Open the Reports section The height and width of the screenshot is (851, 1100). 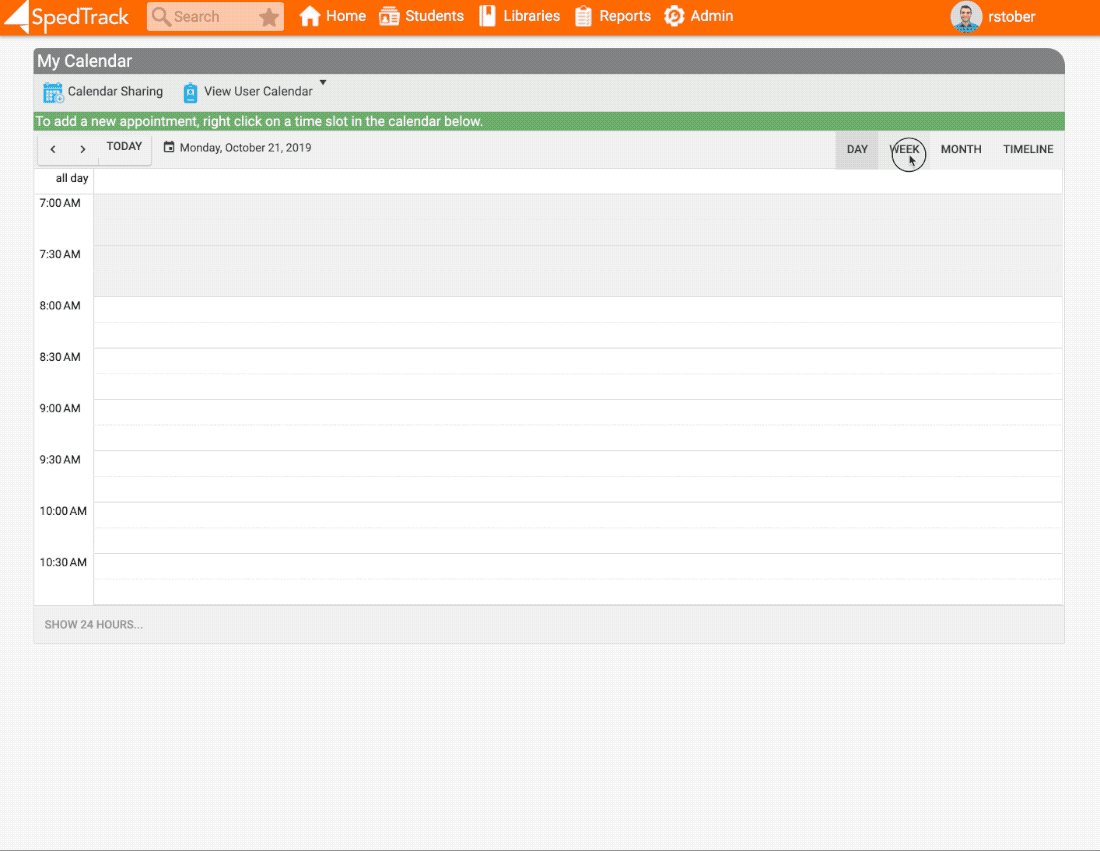tap(613, 17)
